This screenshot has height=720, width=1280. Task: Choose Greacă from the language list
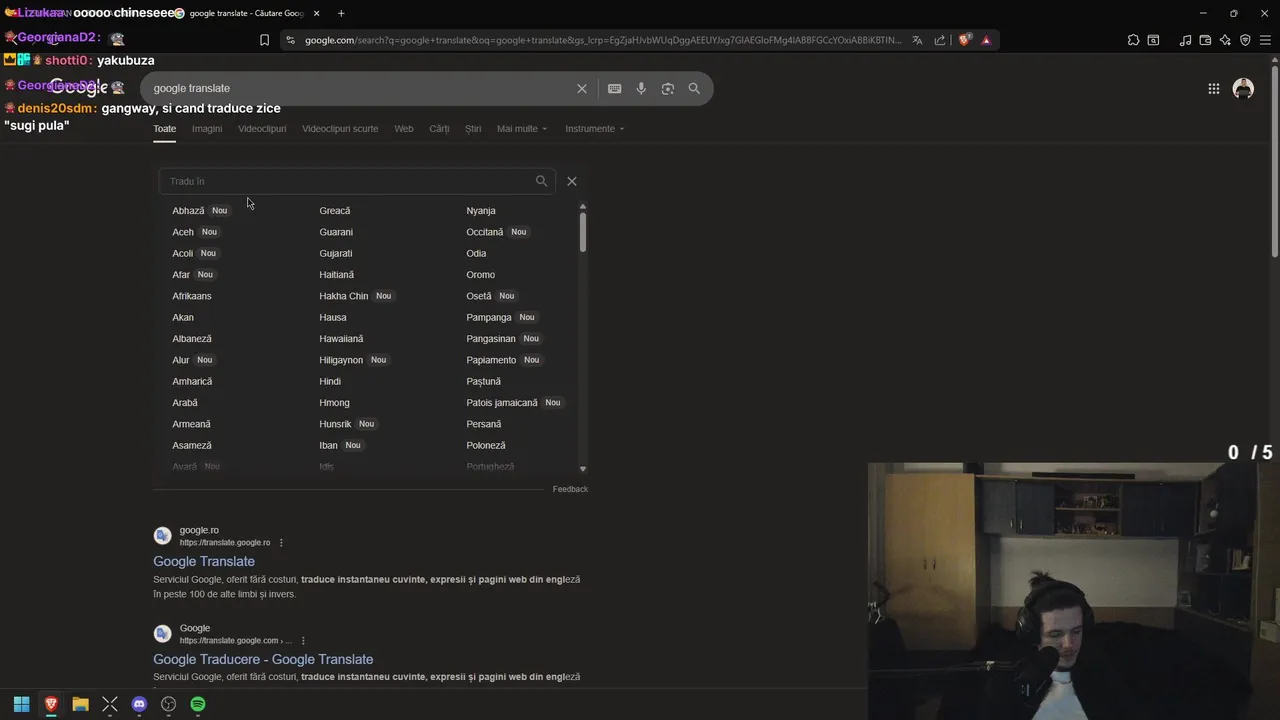click(335, 211)
